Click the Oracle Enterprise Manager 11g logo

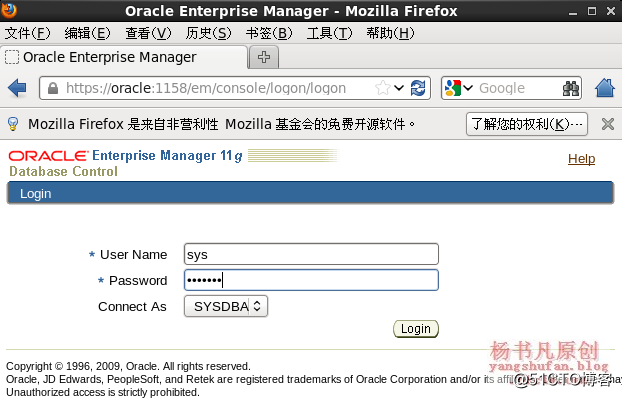(x=125, y=156)
